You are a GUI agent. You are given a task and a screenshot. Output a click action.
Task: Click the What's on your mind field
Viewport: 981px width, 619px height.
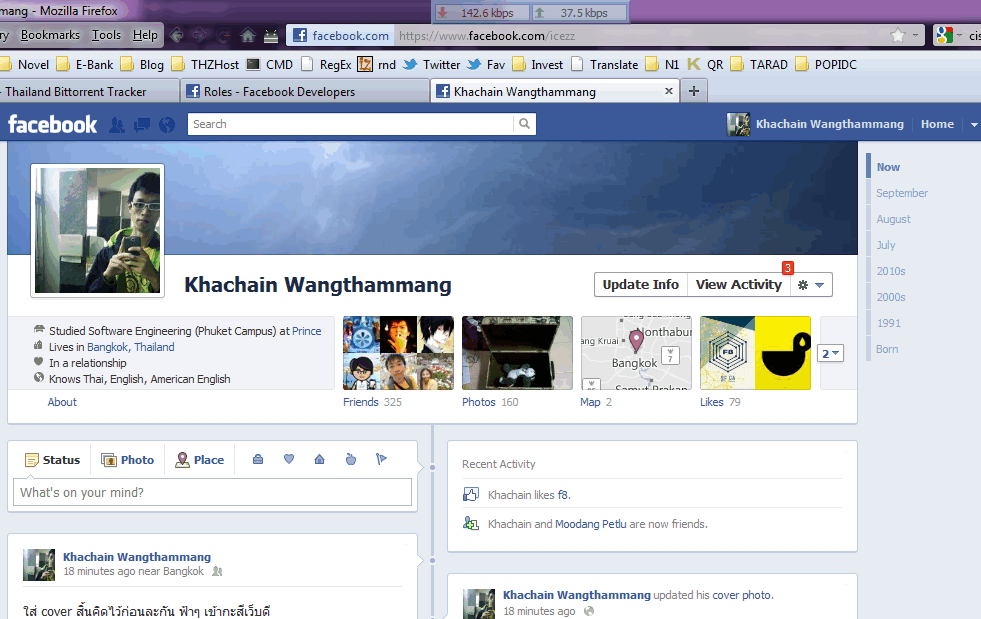tap(213, 493)
